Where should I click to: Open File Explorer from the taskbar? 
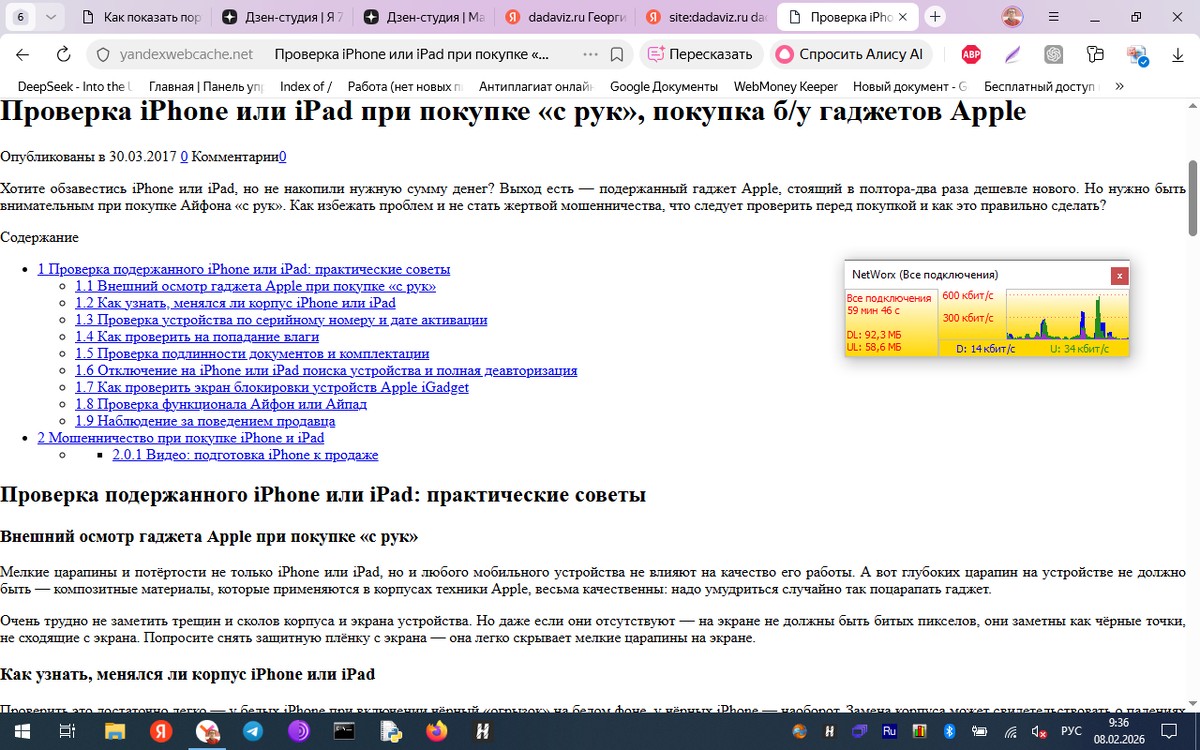[114, 731]
